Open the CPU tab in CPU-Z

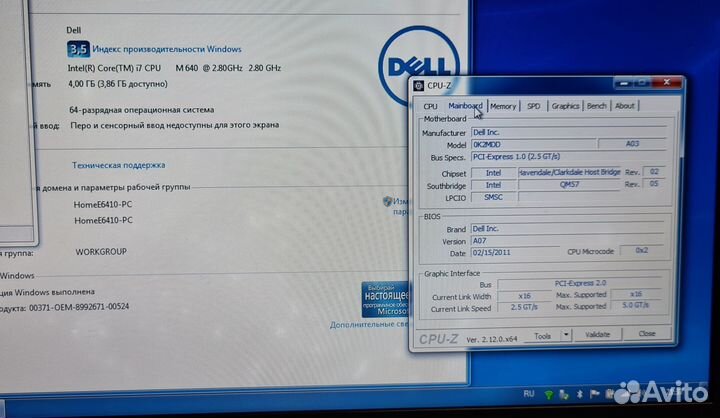click(x=430, y=106)
